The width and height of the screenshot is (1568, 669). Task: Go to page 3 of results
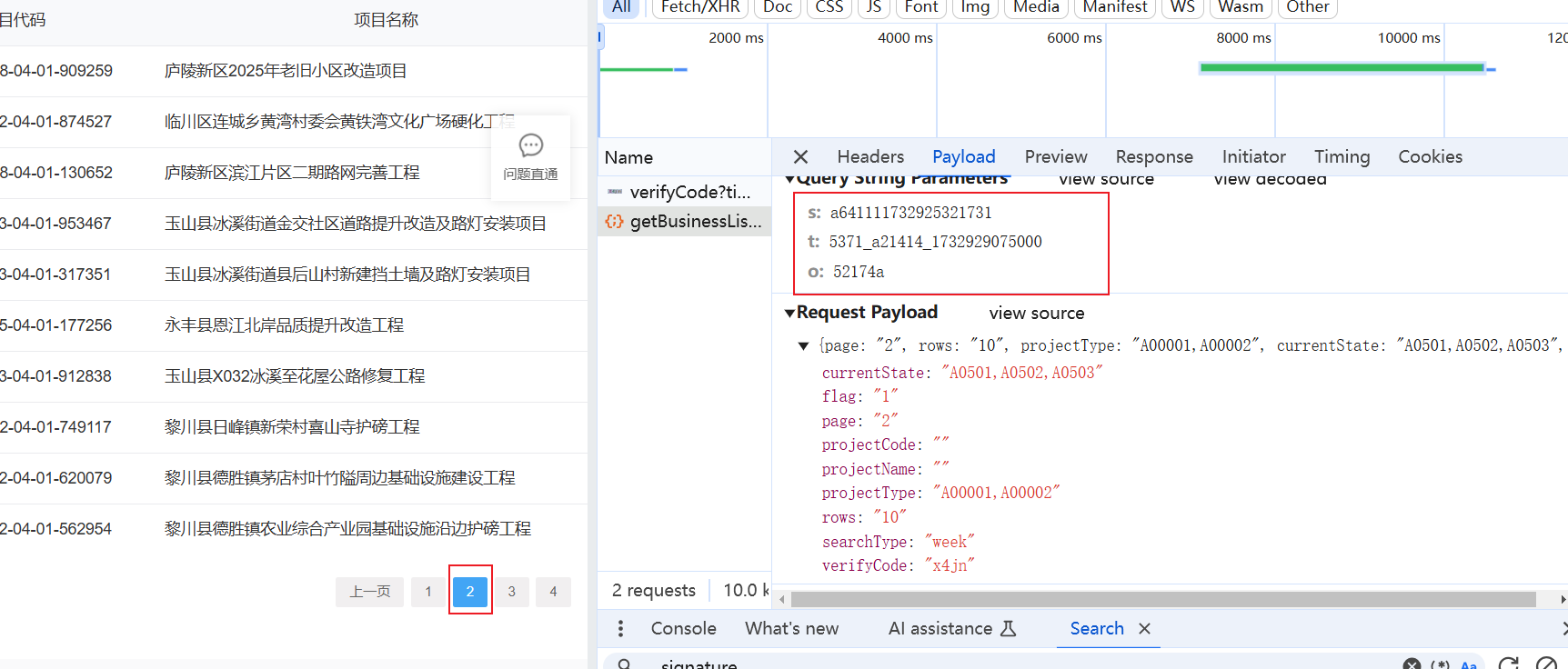(511, 592)
